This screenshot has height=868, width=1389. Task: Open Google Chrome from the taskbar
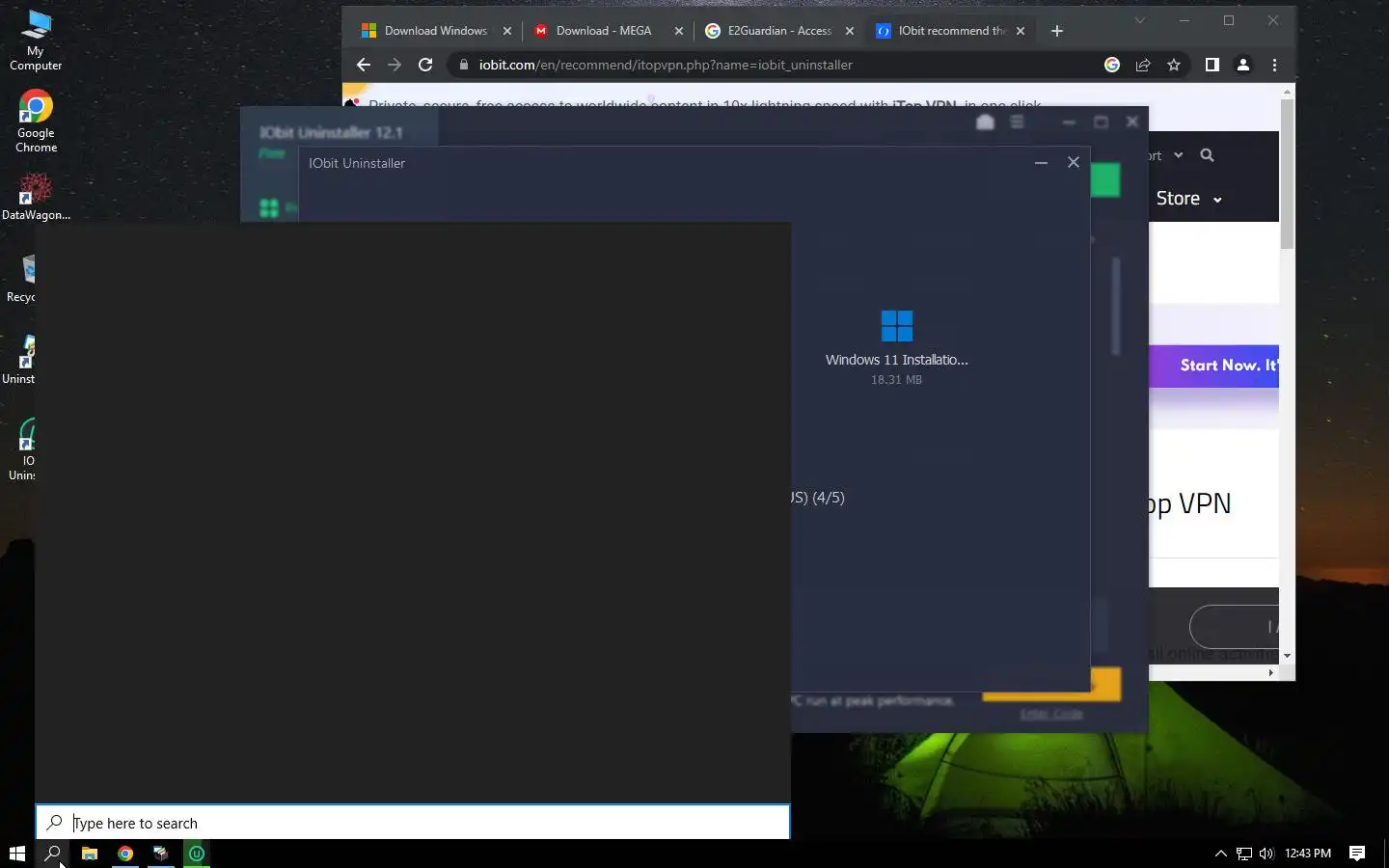125,854
